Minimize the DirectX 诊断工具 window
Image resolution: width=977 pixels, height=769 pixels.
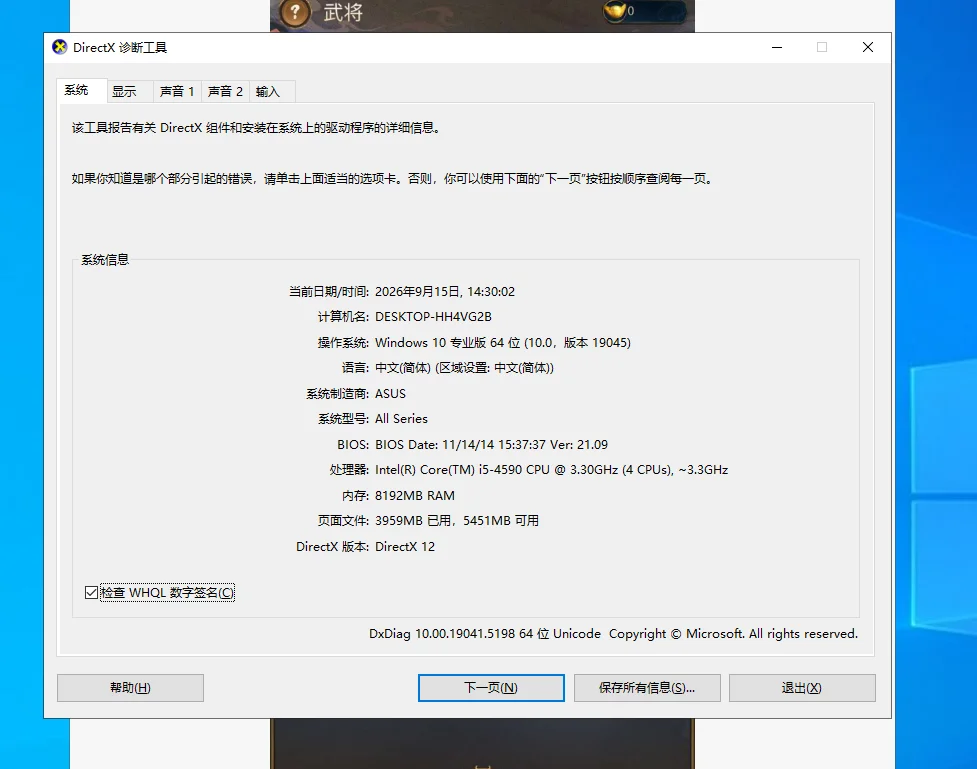tap(777, 47)
